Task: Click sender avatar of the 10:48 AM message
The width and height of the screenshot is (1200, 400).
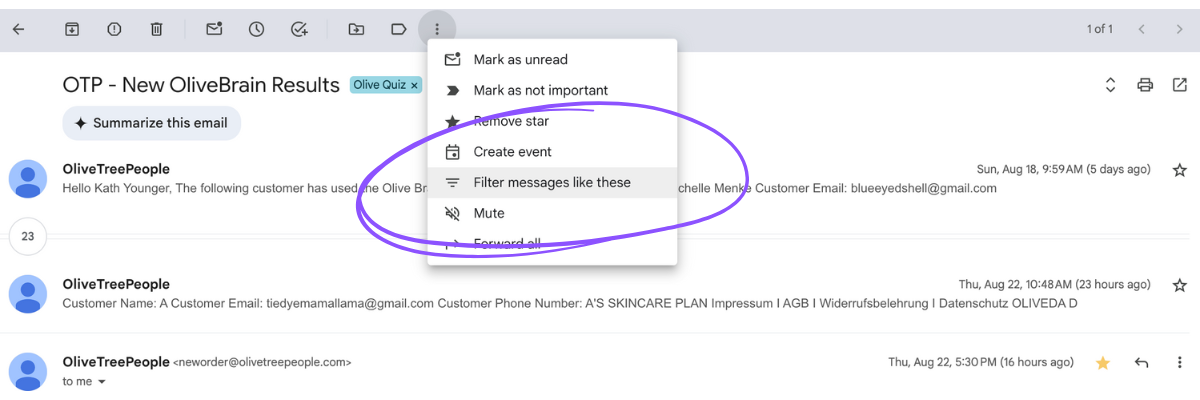Action: click(28, 293)
